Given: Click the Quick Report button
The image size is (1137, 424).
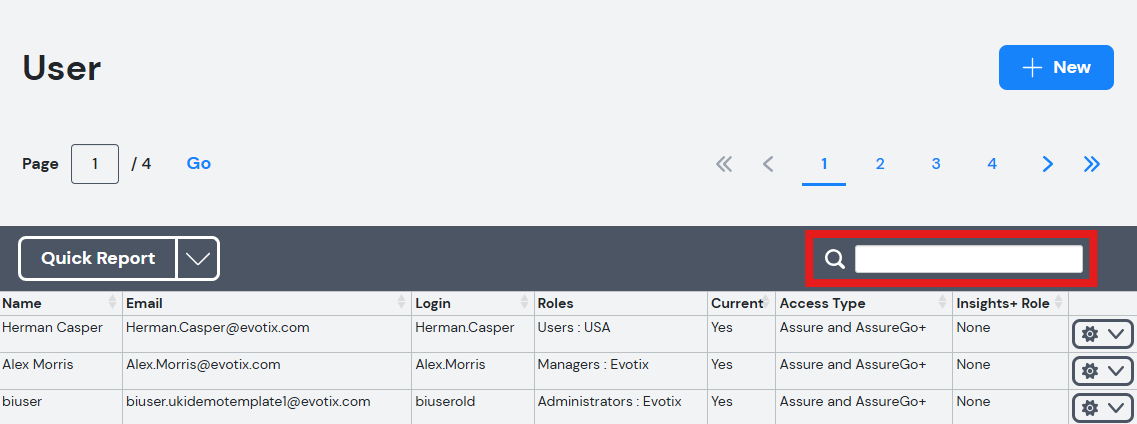Looking at the screenshot, I should pos(98,259).
